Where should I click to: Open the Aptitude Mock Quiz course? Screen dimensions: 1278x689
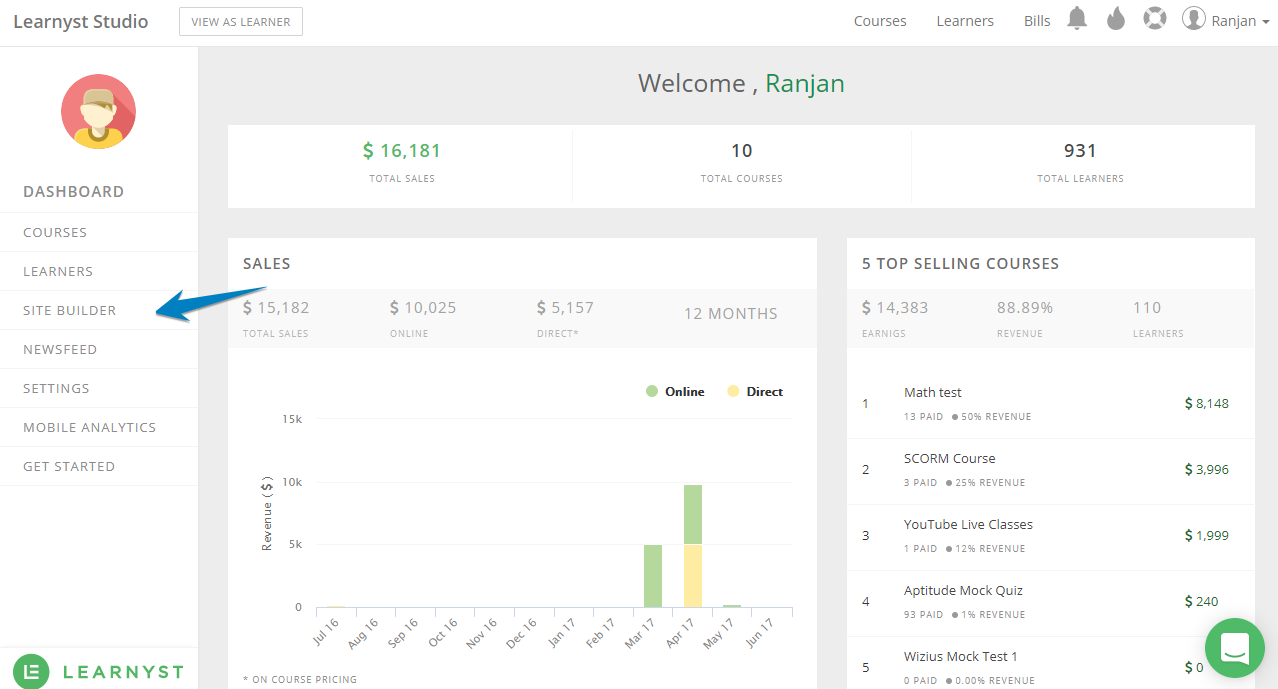pyautogui.click(x=963, y=591)
